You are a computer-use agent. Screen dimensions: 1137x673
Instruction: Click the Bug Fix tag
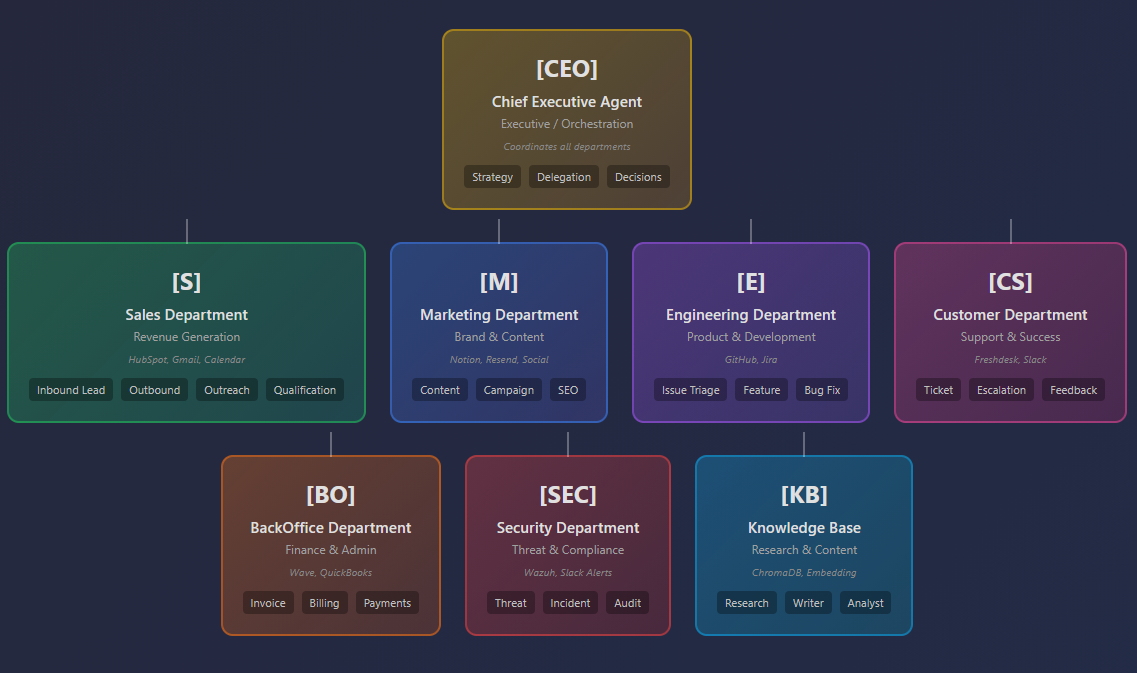click(822, 390)
